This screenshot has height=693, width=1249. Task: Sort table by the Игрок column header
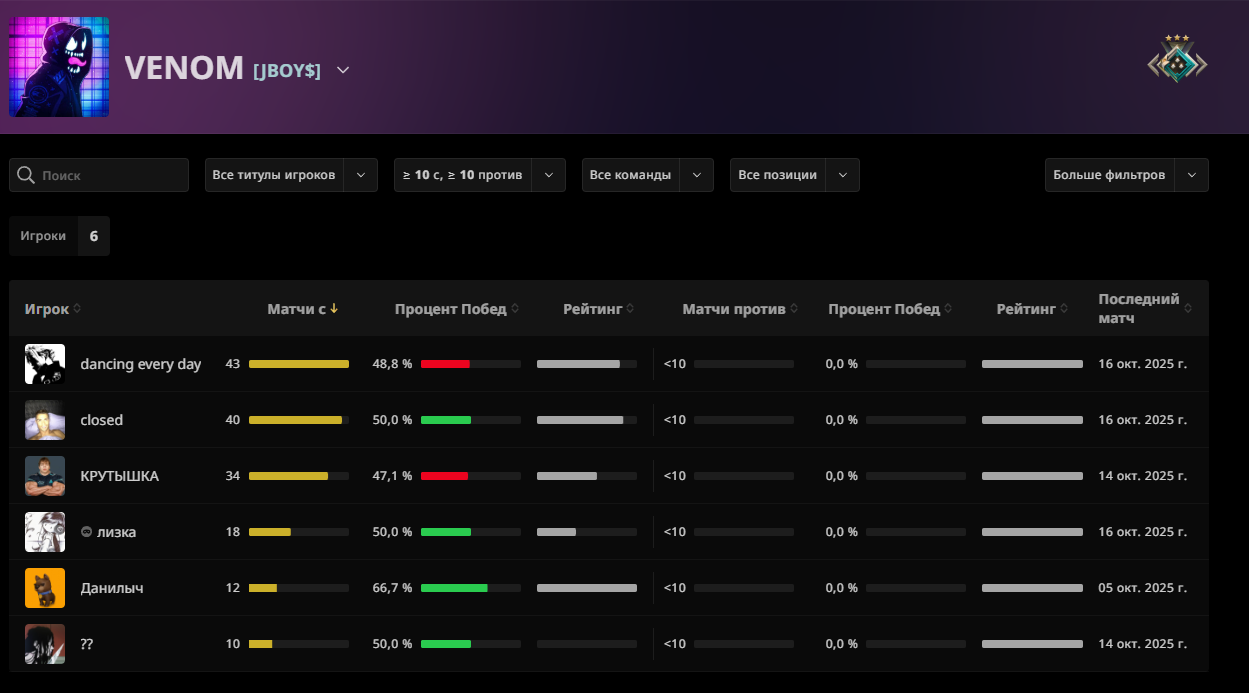tap(52, 309)
